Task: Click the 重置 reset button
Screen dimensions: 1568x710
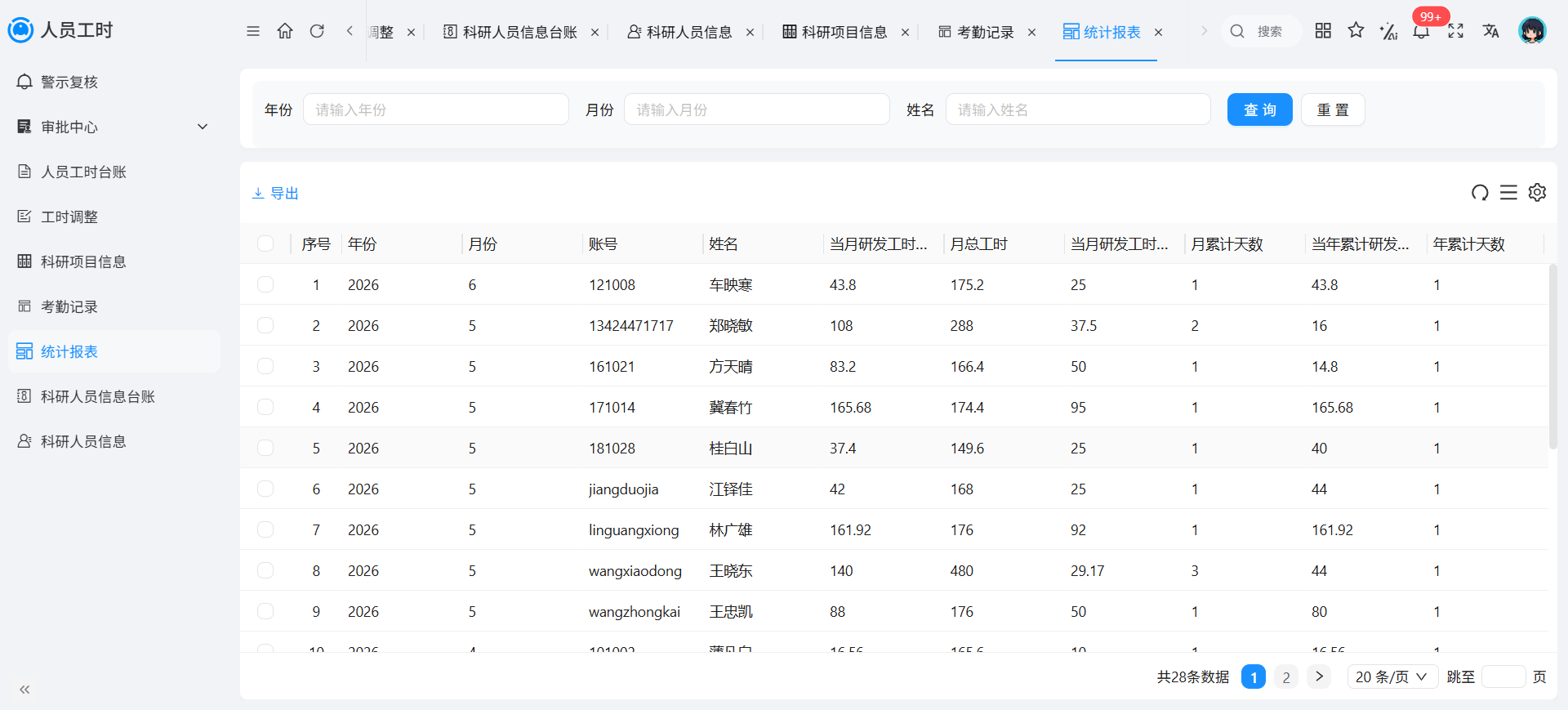Action: pyautogui.click(x=1333, y=109)
